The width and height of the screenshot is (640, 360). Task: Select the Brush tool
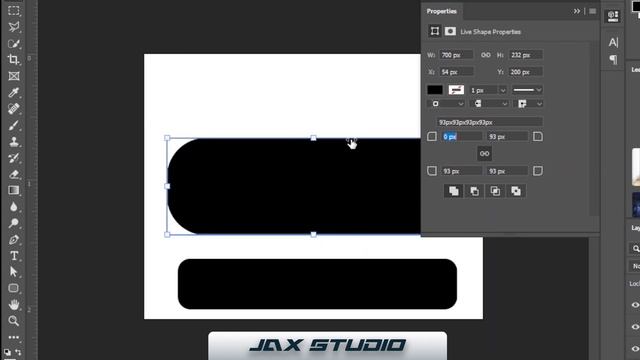[x=13, y=125]
